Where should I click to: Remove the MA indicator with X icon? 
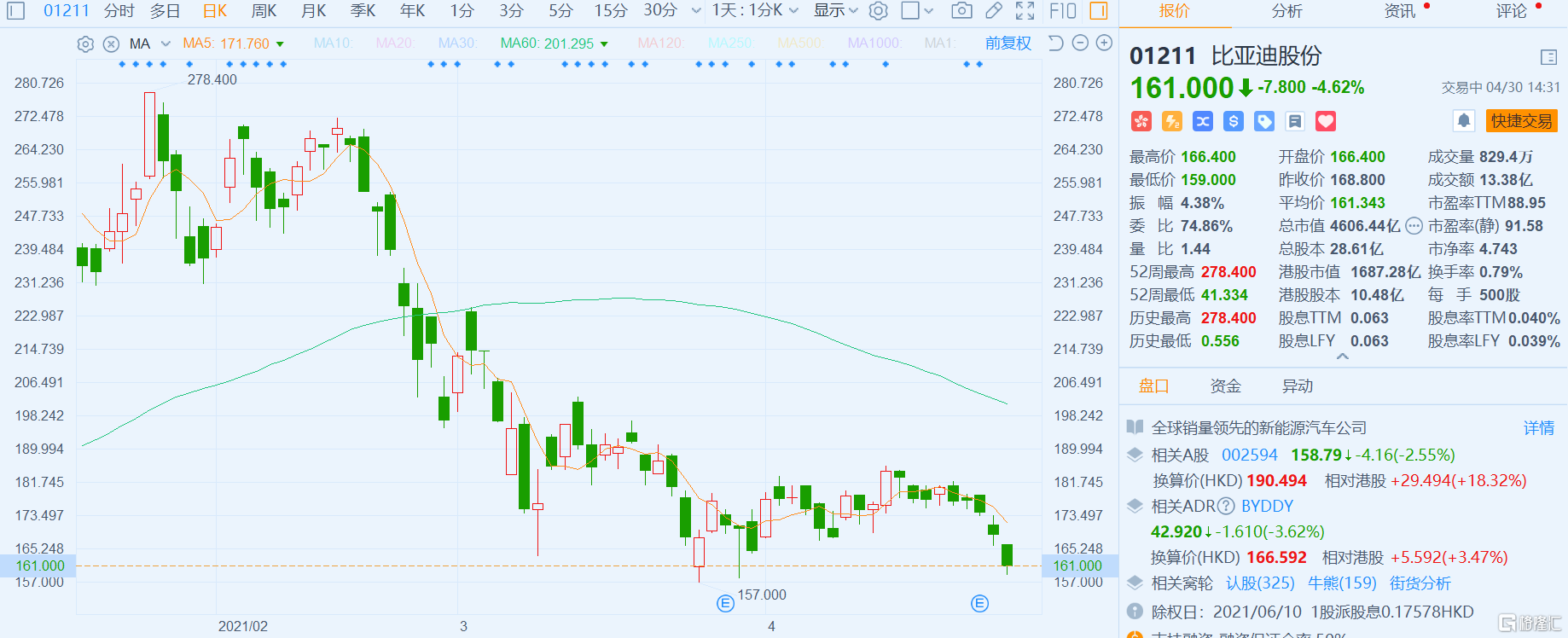(111, 44)
